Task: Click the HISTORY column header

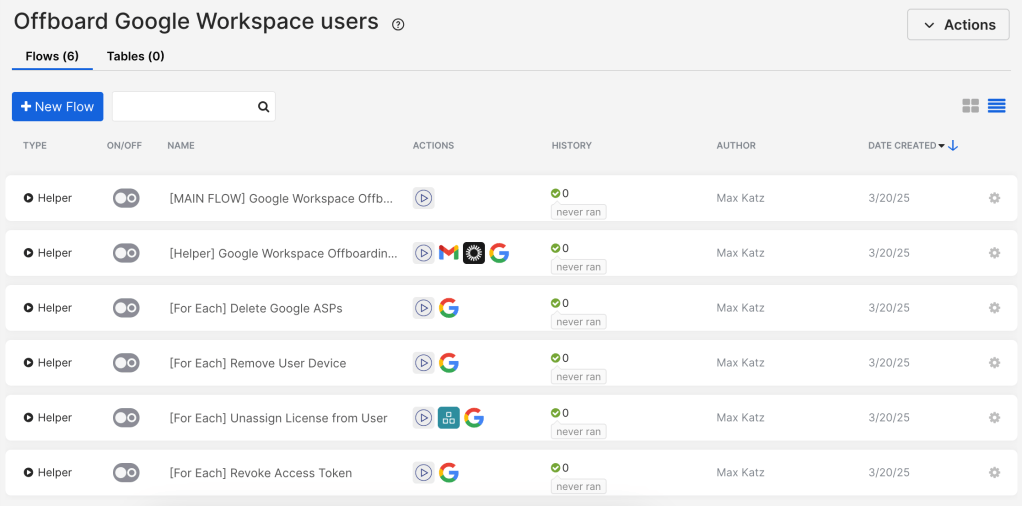Action: pyautogui.click(x=572, y=145)
